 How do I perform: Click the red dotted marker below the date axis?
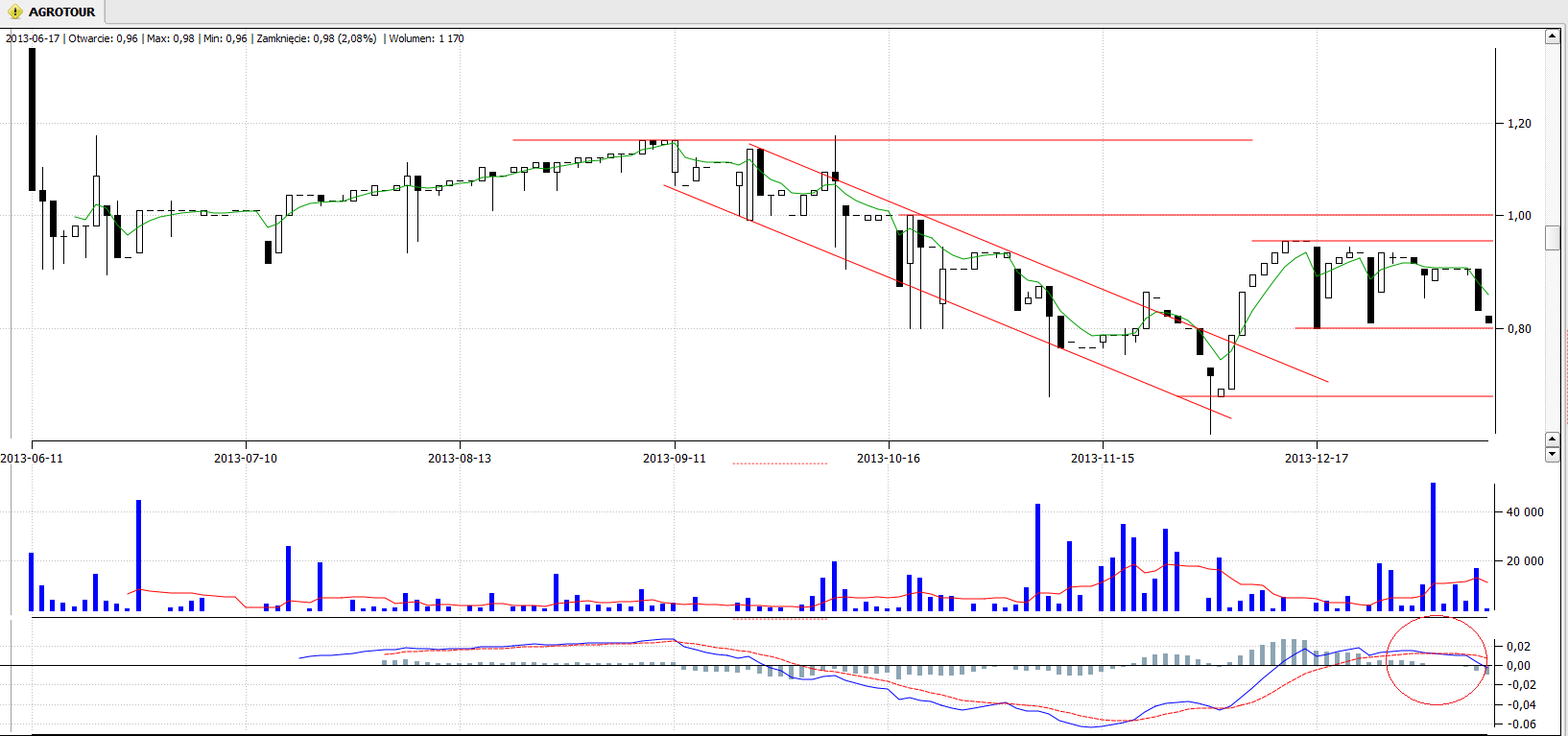click(779, 463)
